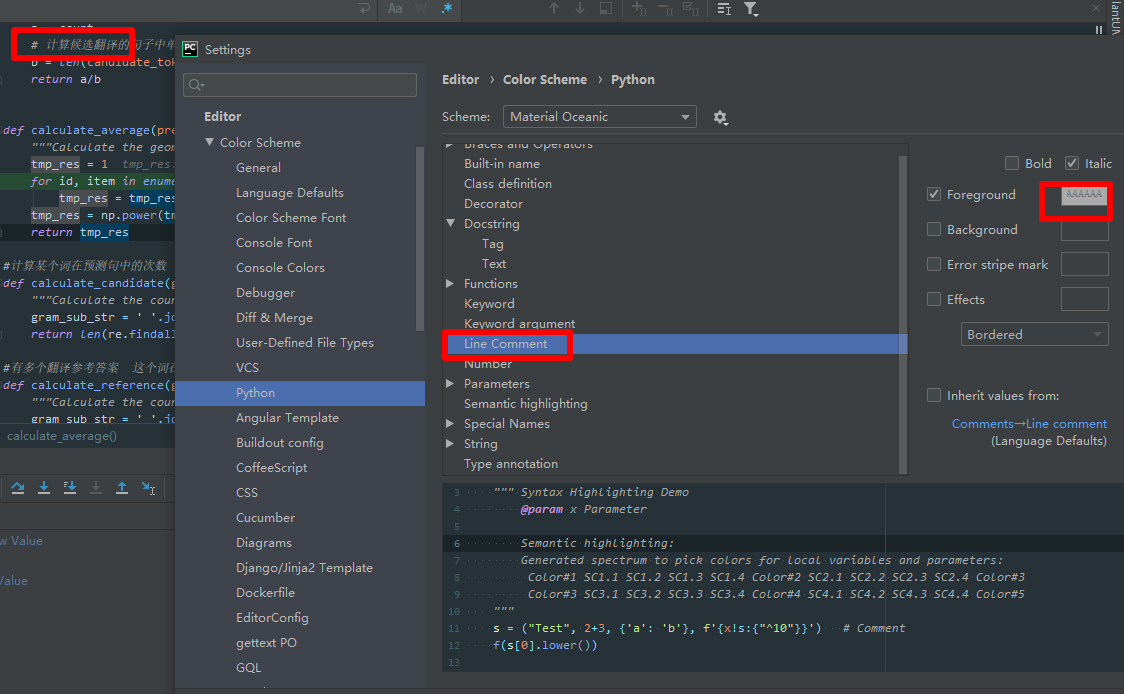1124x694 pixels.
Task: Enable the Background checkbox
Action: 933,229
